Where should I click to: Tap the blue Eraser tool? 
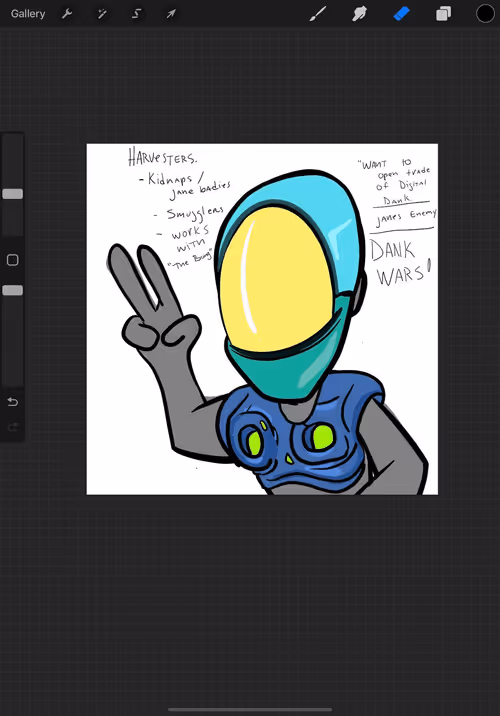click(401, 14)
